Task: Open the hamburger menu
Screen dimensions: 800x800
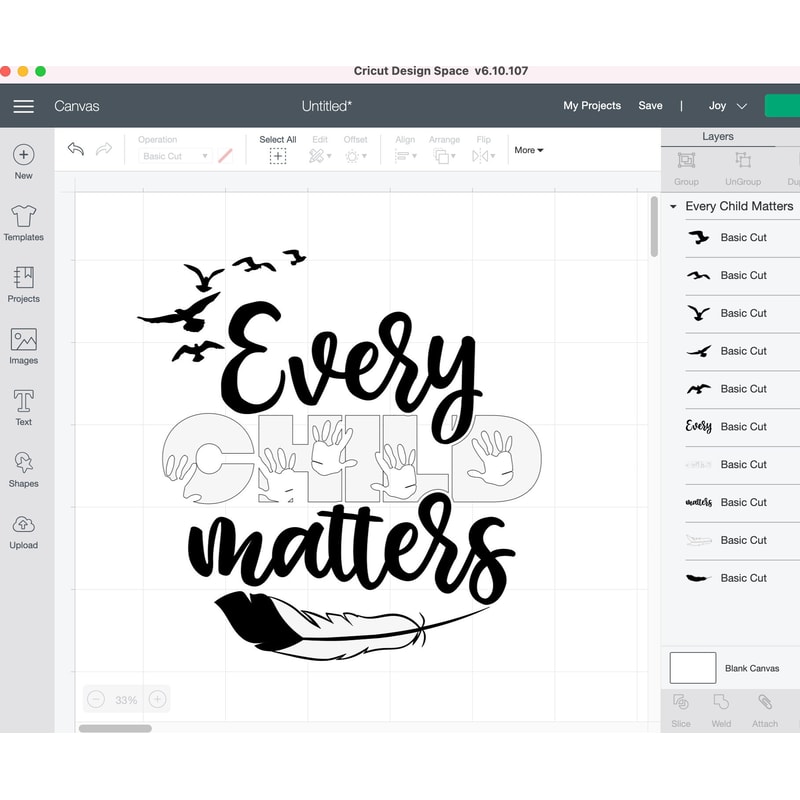Action: coord(23,105)
